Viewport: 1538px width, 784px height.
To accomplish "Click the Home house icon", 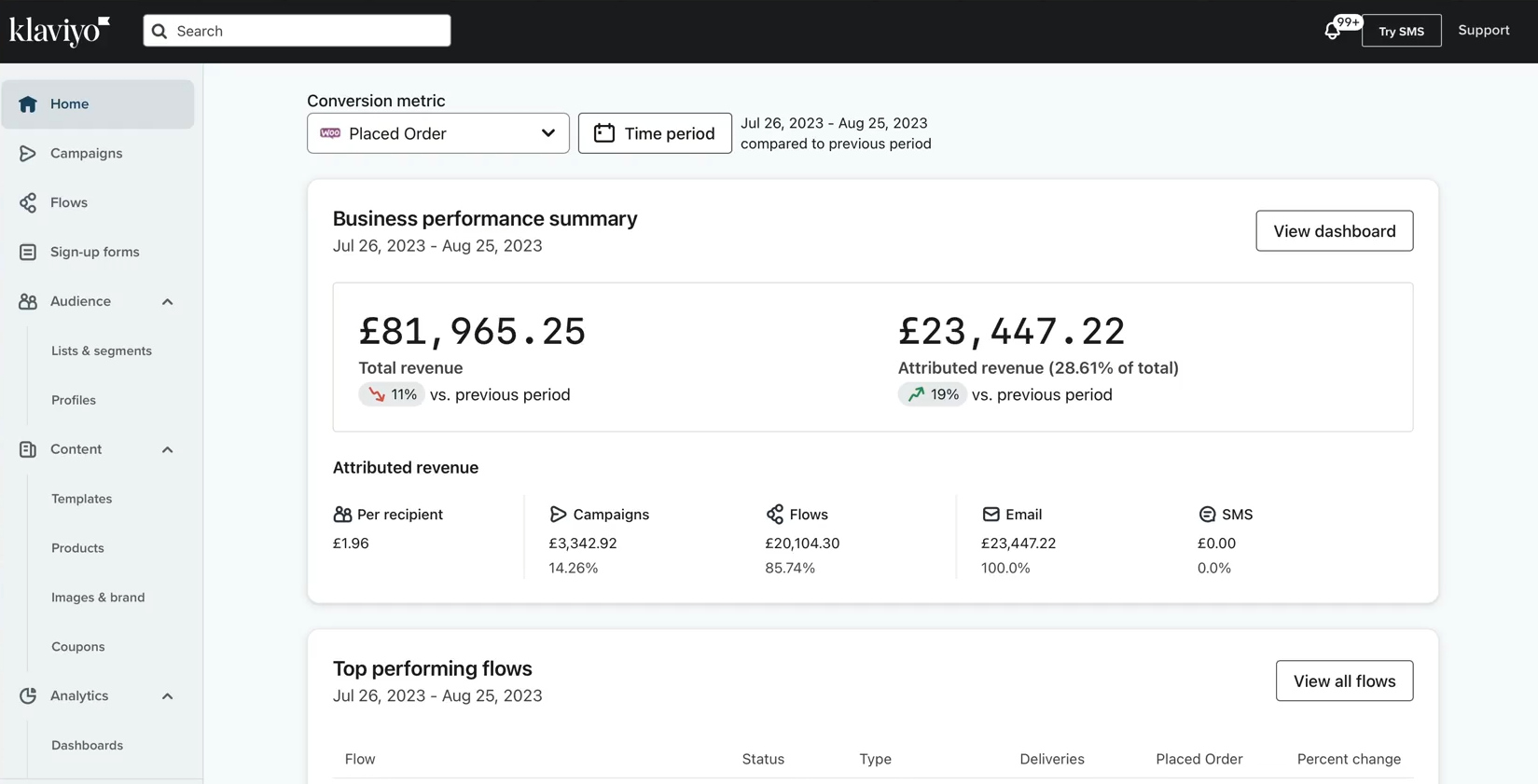I will click(x=28, y=103).
